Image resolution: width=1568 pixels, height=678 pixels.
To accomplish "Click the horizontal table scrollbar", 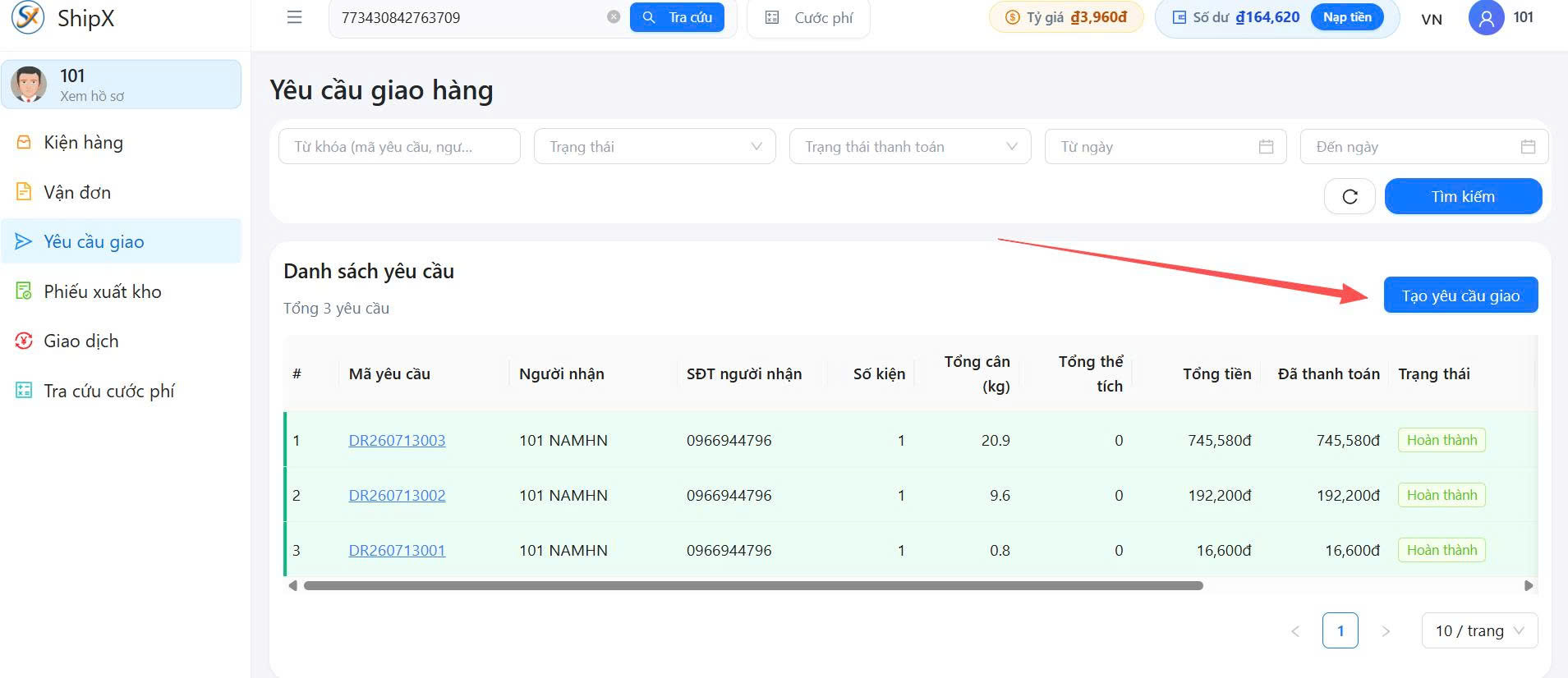I will pos(753,586).
